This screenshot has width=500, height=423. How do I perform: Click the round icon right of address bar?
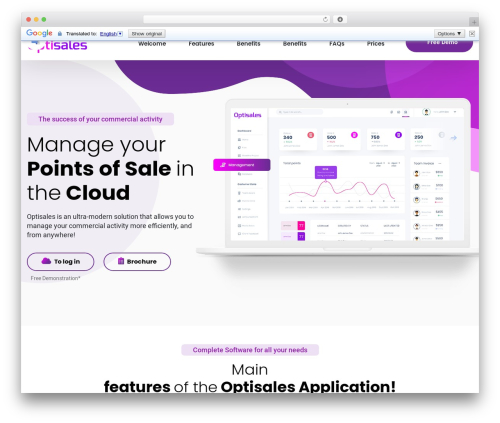(340, 20)
